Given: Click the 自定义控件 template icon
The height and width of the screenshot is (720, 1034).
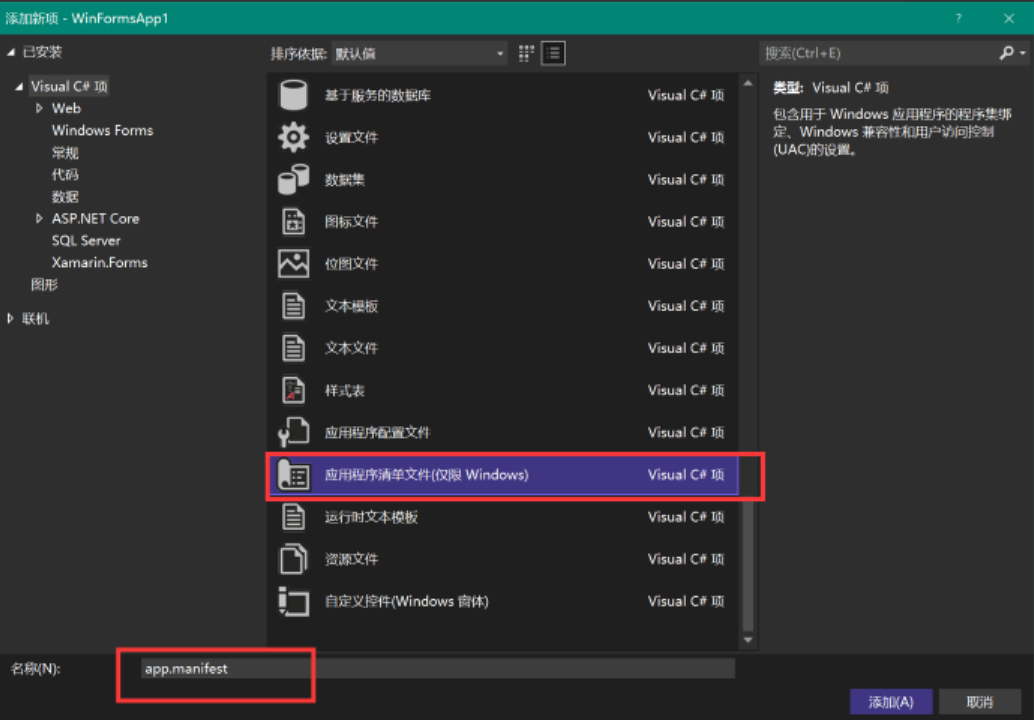Looking at the screenshot, I should [x=294, y=601].
